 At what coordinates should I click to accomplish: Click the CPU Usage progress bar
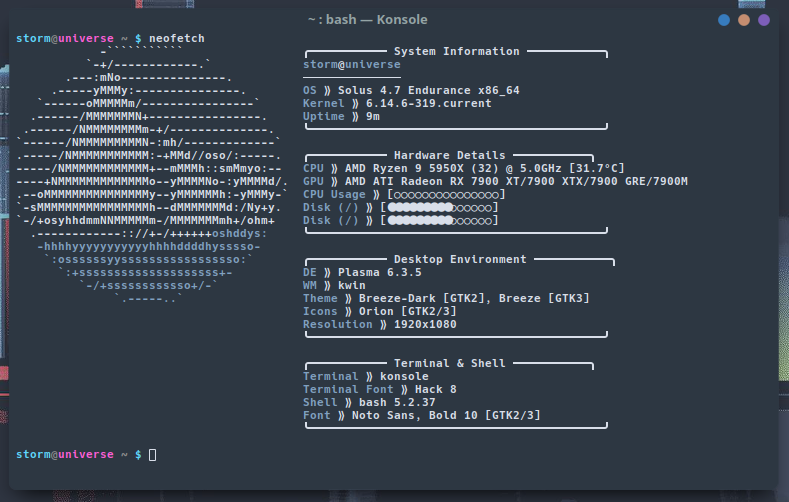pyautogui.click(x=444, y=194)
